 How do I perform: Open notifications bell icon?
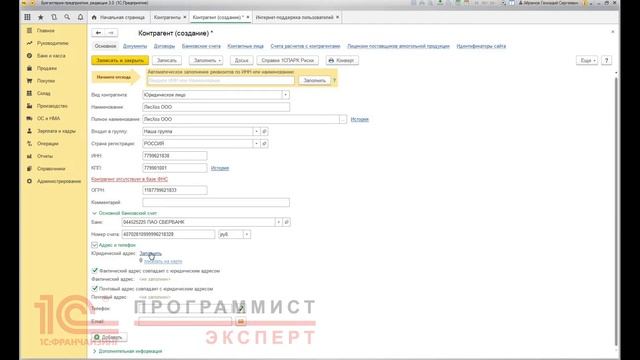coord(80,17)
